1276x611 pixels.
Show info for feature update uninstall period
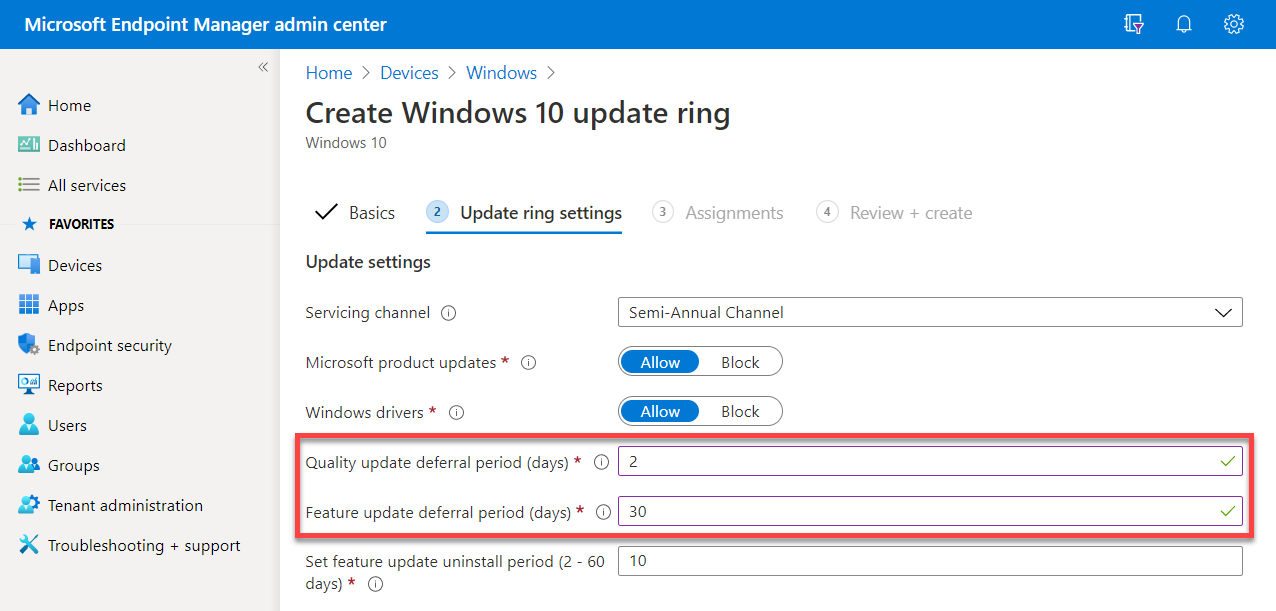coord(376,584)
